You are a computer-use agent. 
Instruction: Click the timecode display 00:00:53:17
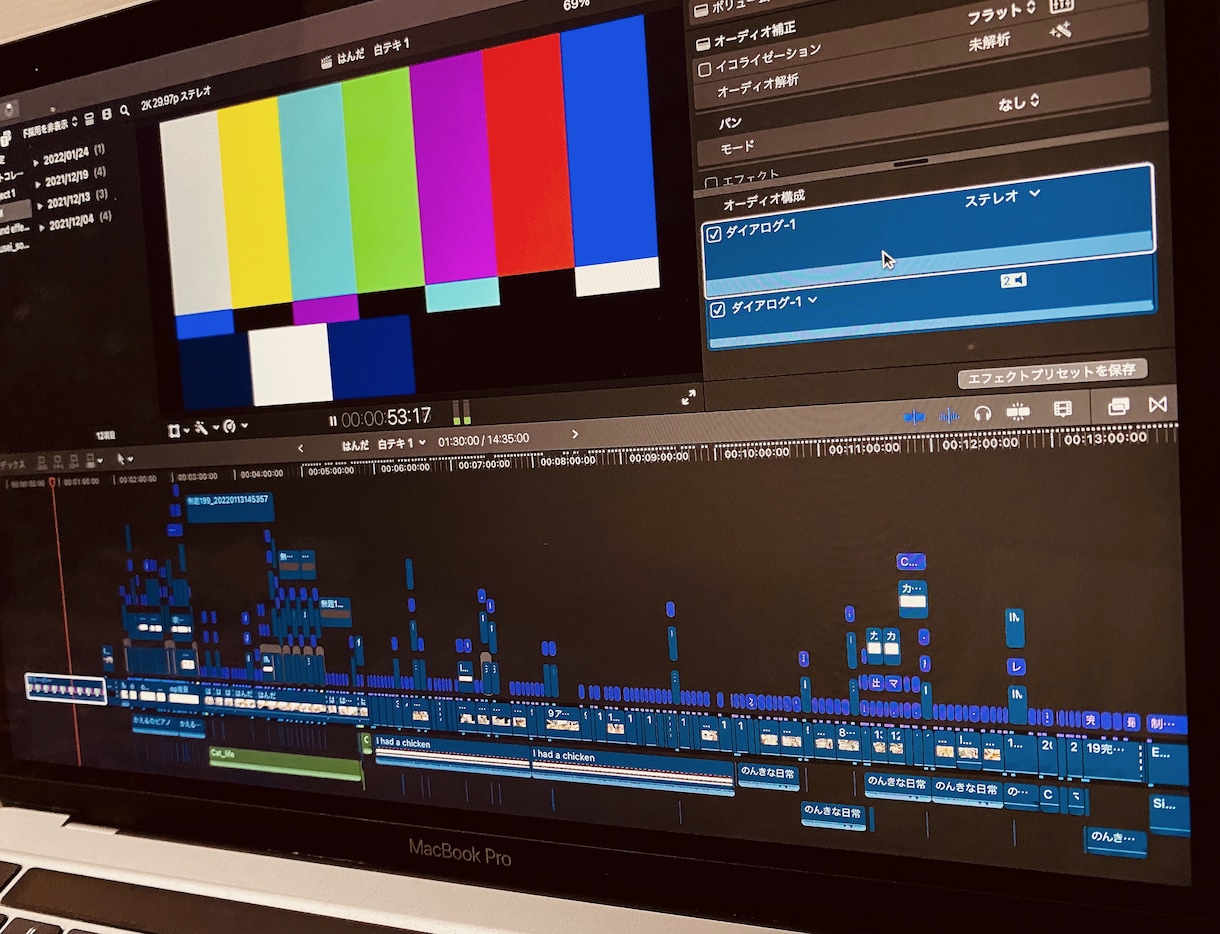[386, 416]
